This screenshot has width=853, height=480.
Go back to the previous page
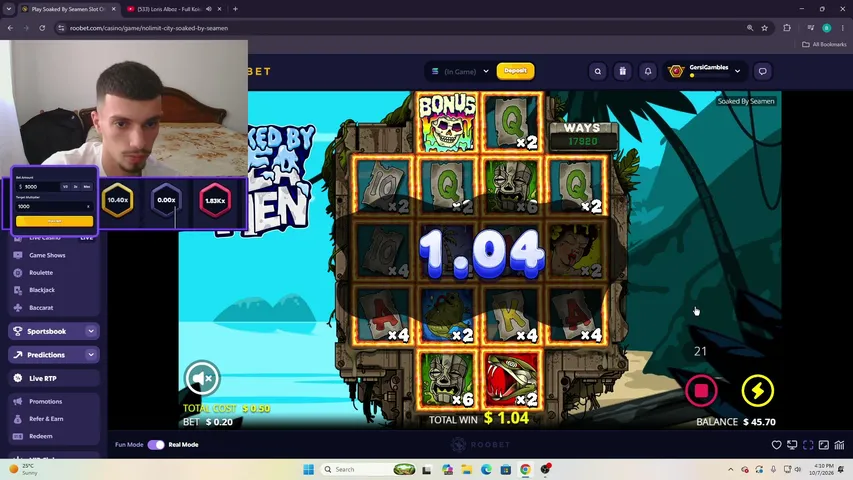(x=10, y=28)
